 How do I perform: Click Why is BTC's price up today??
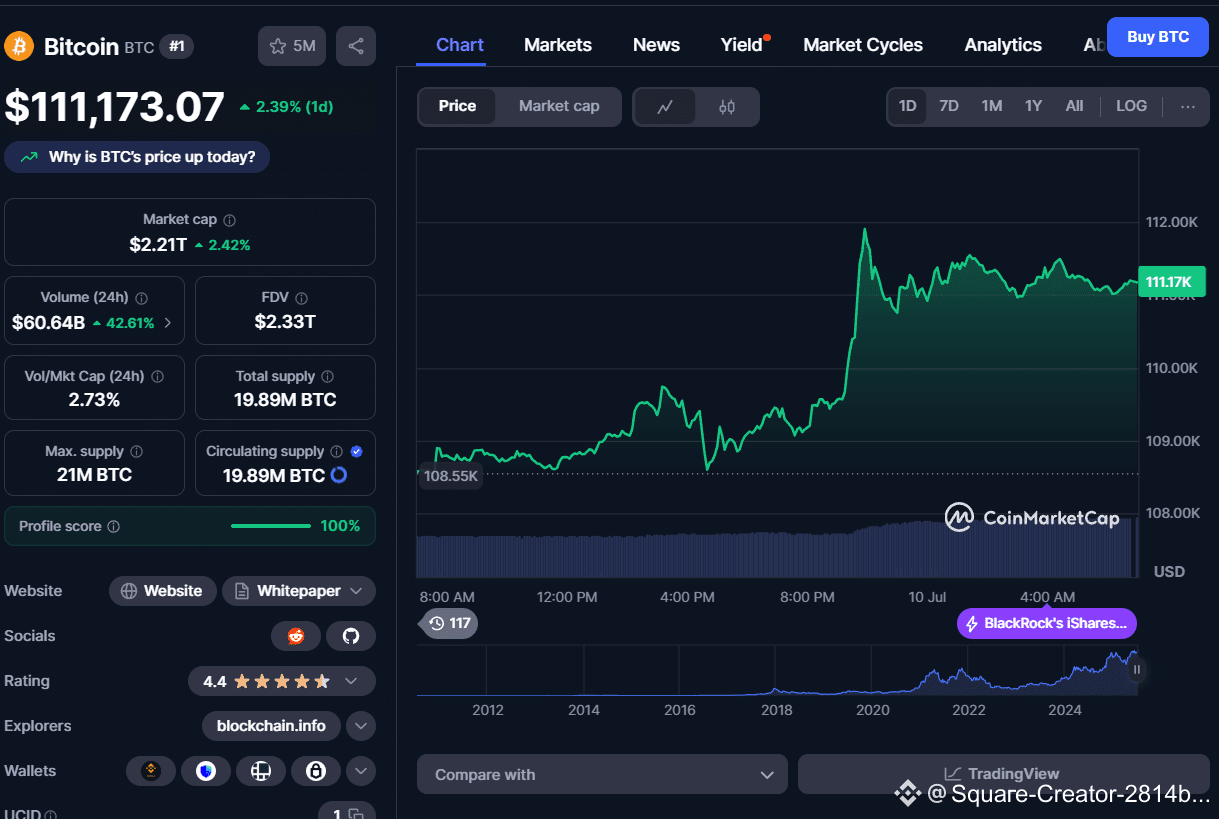pos(137,157)
